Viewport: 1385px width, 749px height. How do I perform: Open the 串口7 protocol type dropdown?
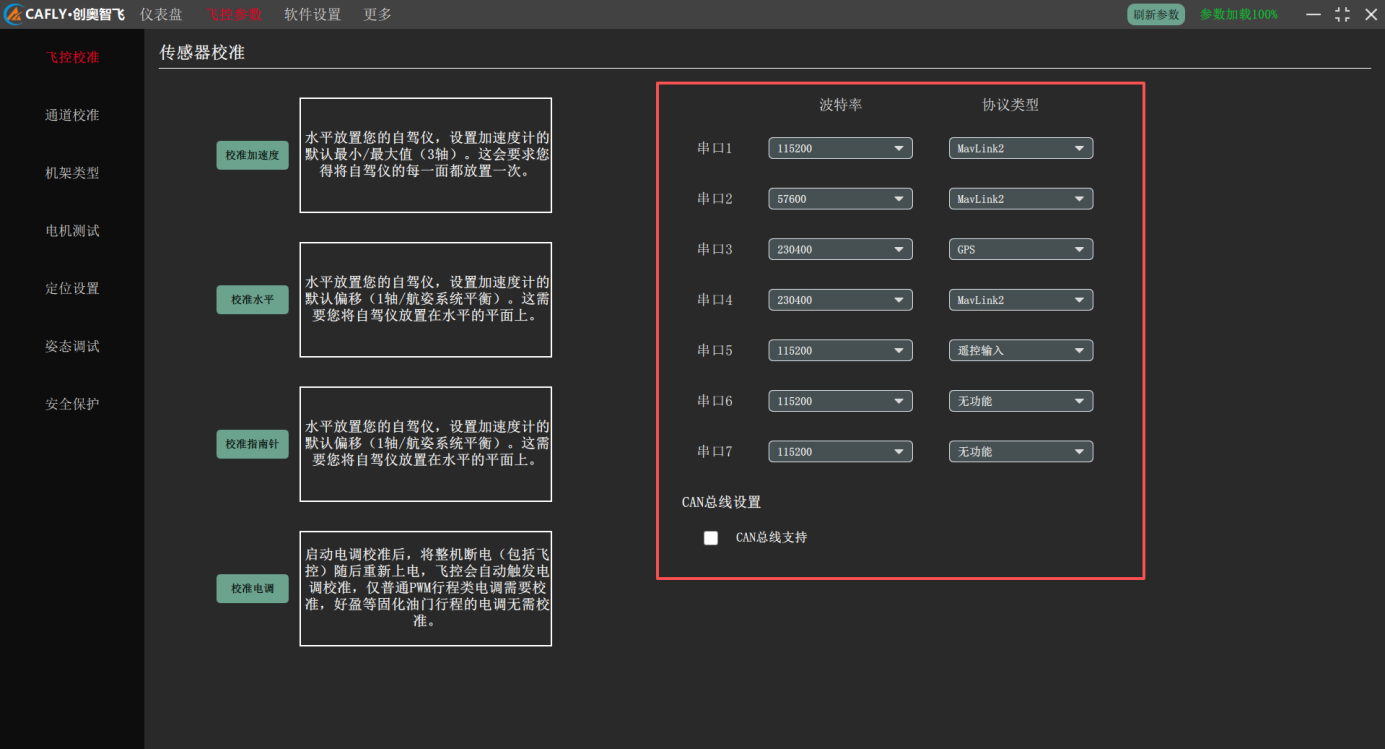pos(1021,452)
